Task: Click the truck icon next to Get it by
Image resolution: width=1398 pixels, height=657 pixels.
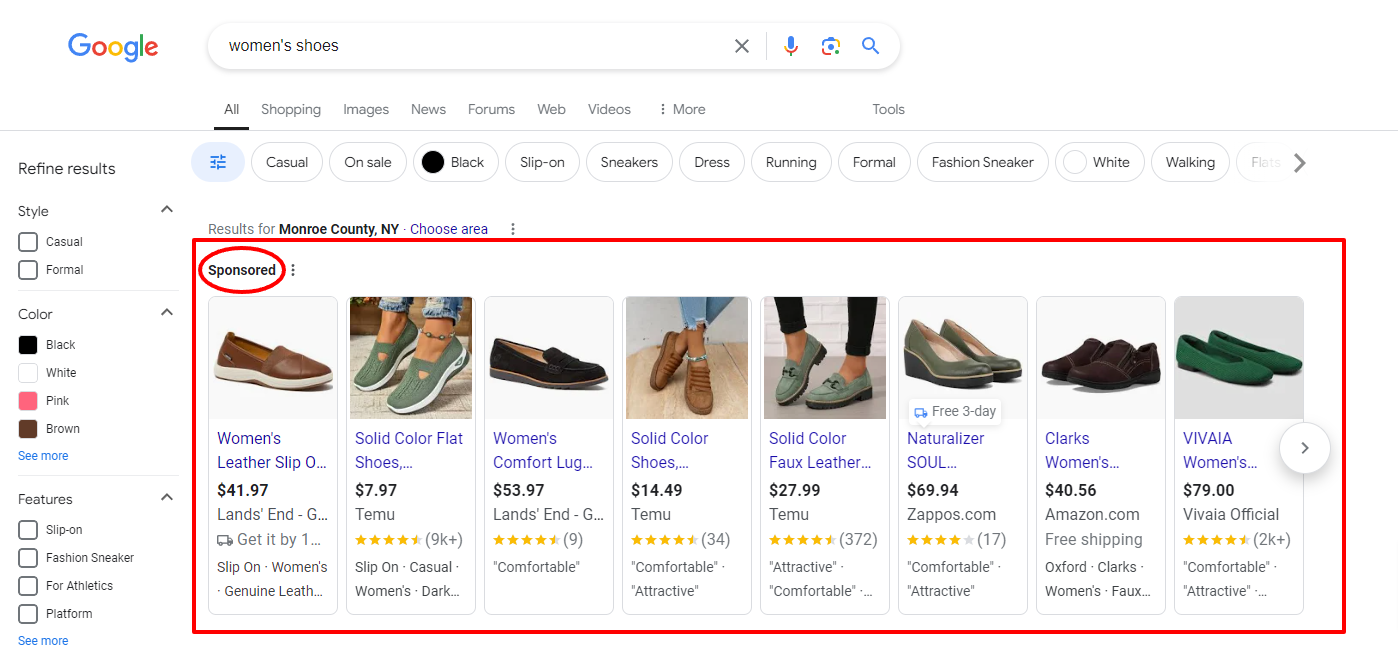Action: coord(225,539)
